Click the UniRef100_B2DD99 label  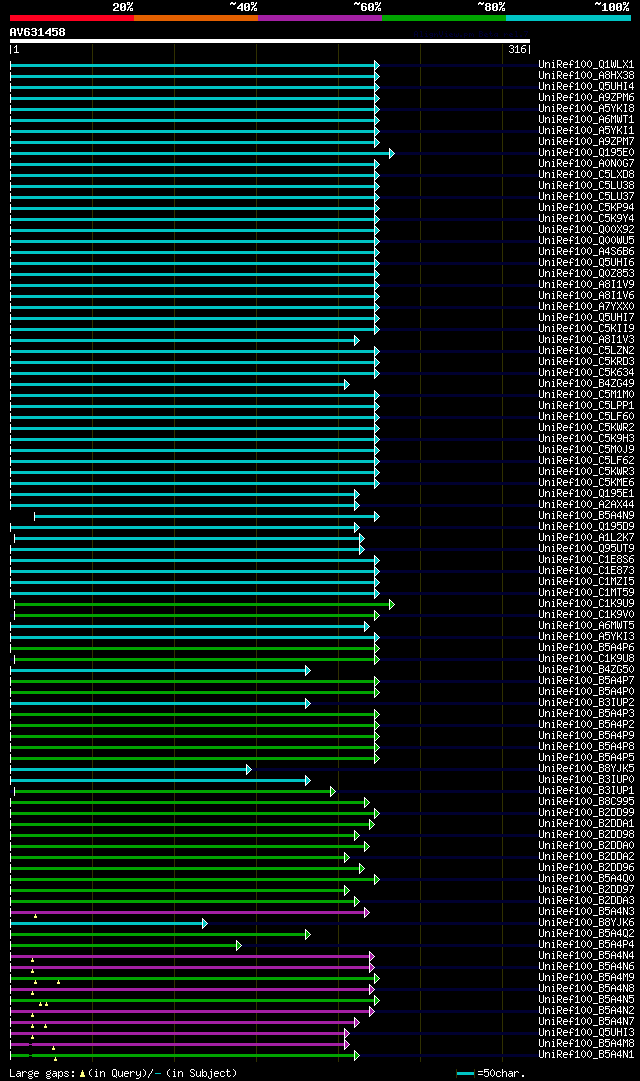pos(586,813)
